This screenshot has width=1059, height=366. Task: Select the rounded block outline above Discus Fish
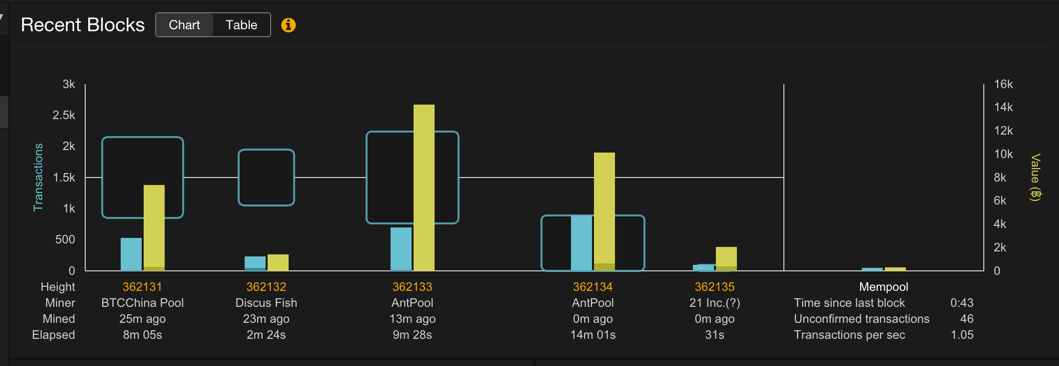(266, 178)
